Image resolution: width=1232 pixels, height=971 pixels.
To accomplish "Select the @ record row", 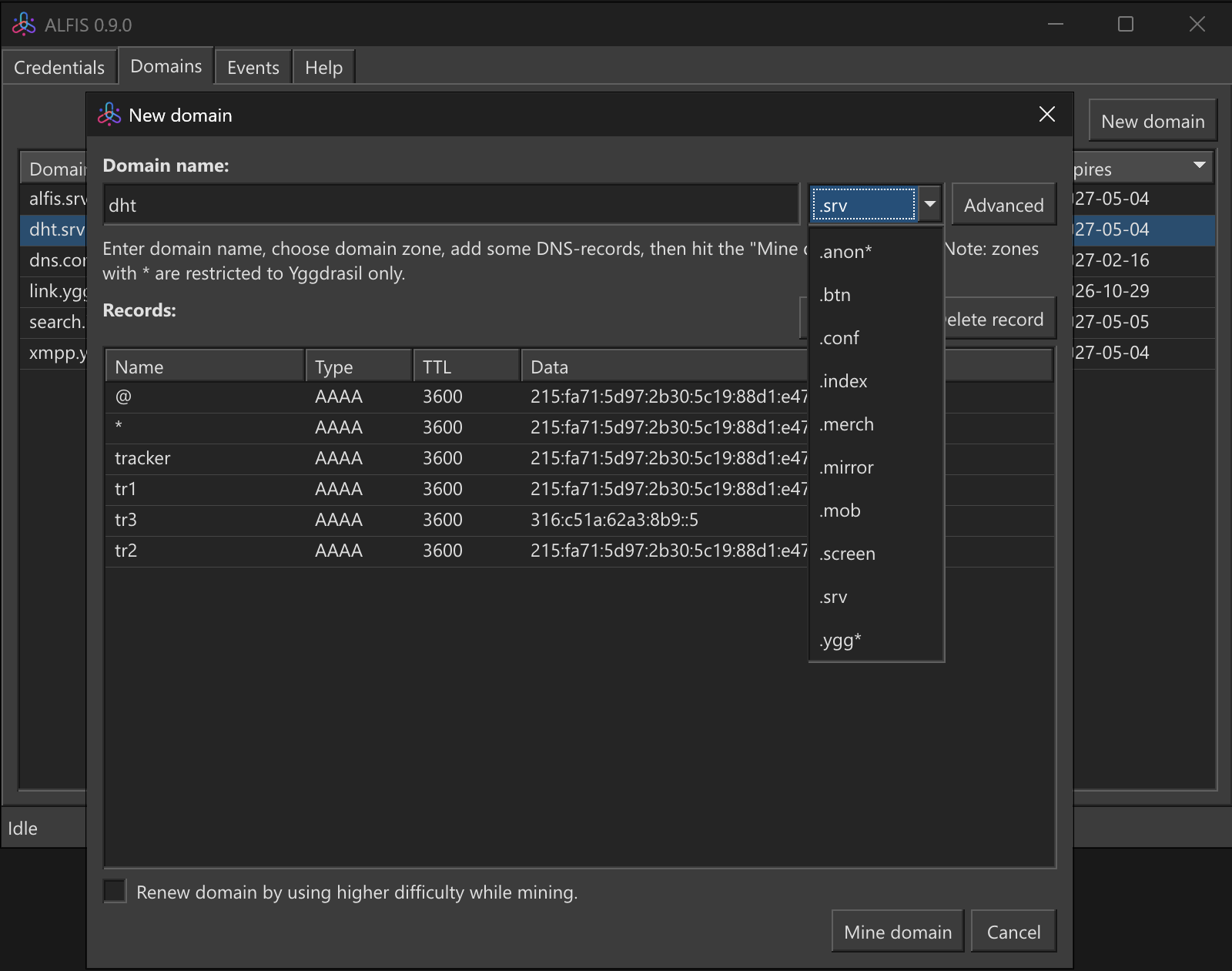I will point(457,397).
